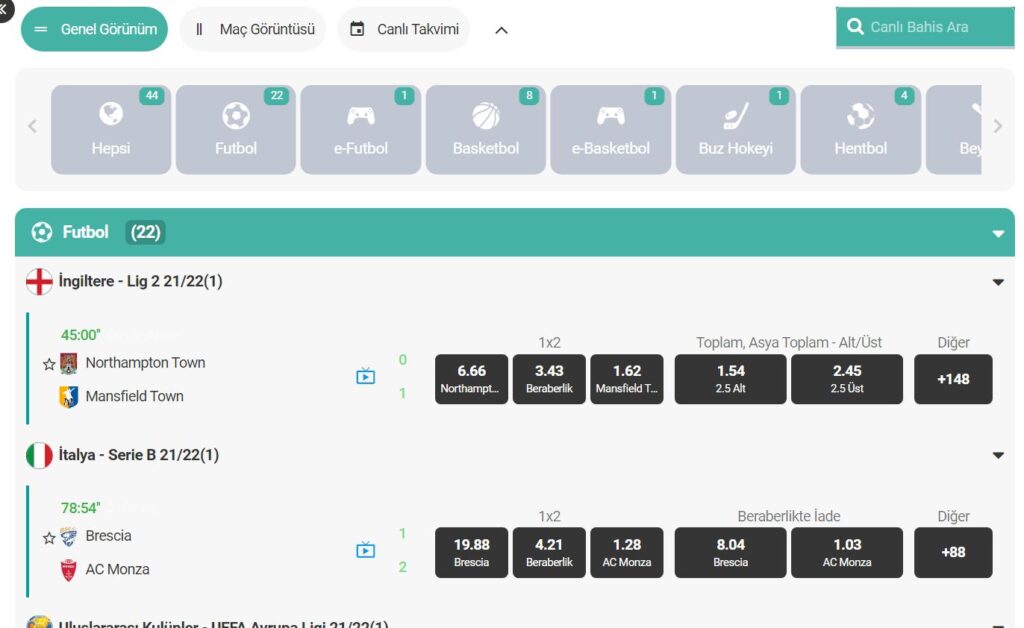The image size is (1024, 628).
Task: Favorite the Brescia vs AC Monza star
Action: 49,538
